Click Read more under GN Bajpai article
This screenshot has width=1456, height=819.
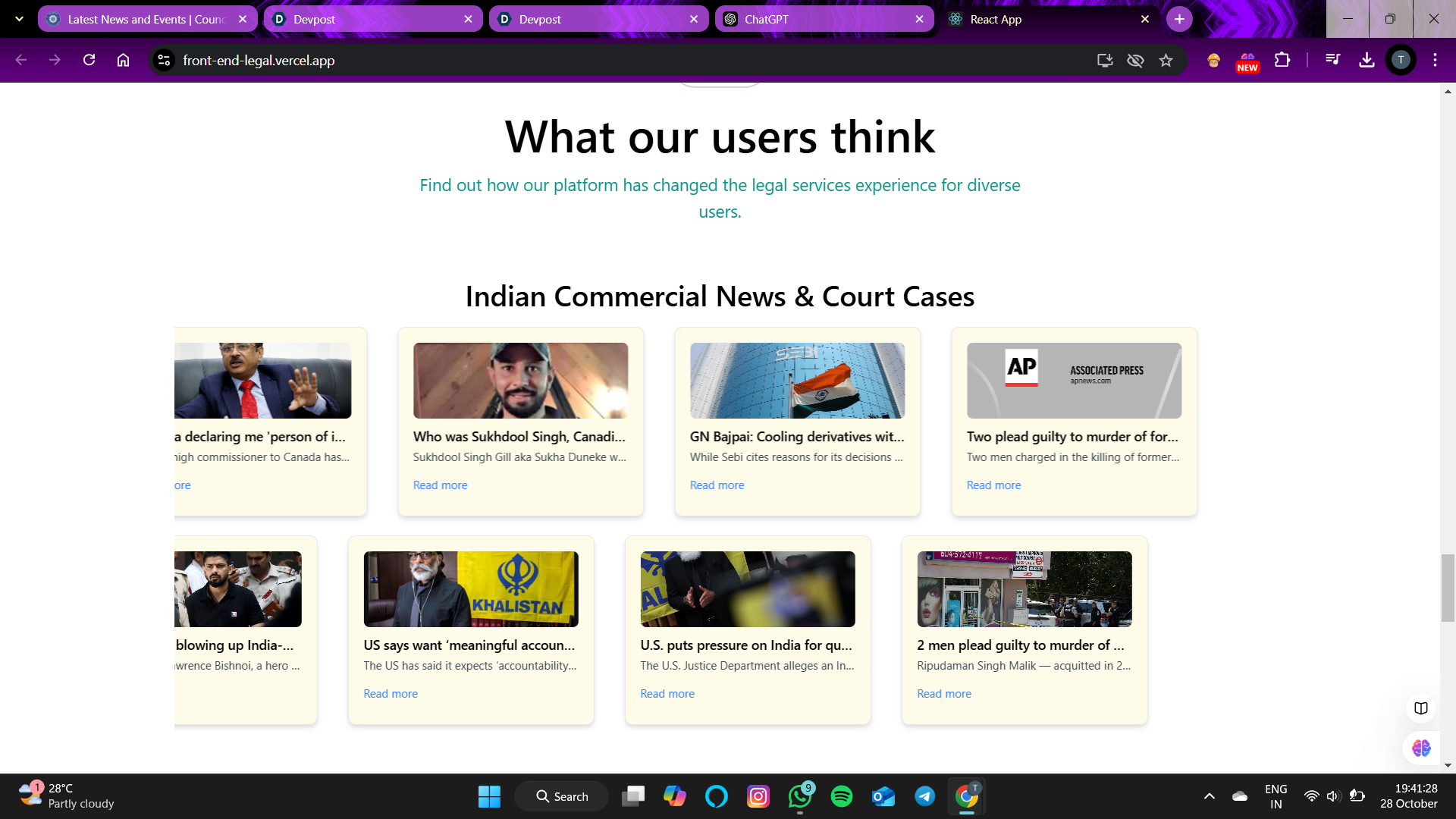pyautogui.click(x=717, y=485)
